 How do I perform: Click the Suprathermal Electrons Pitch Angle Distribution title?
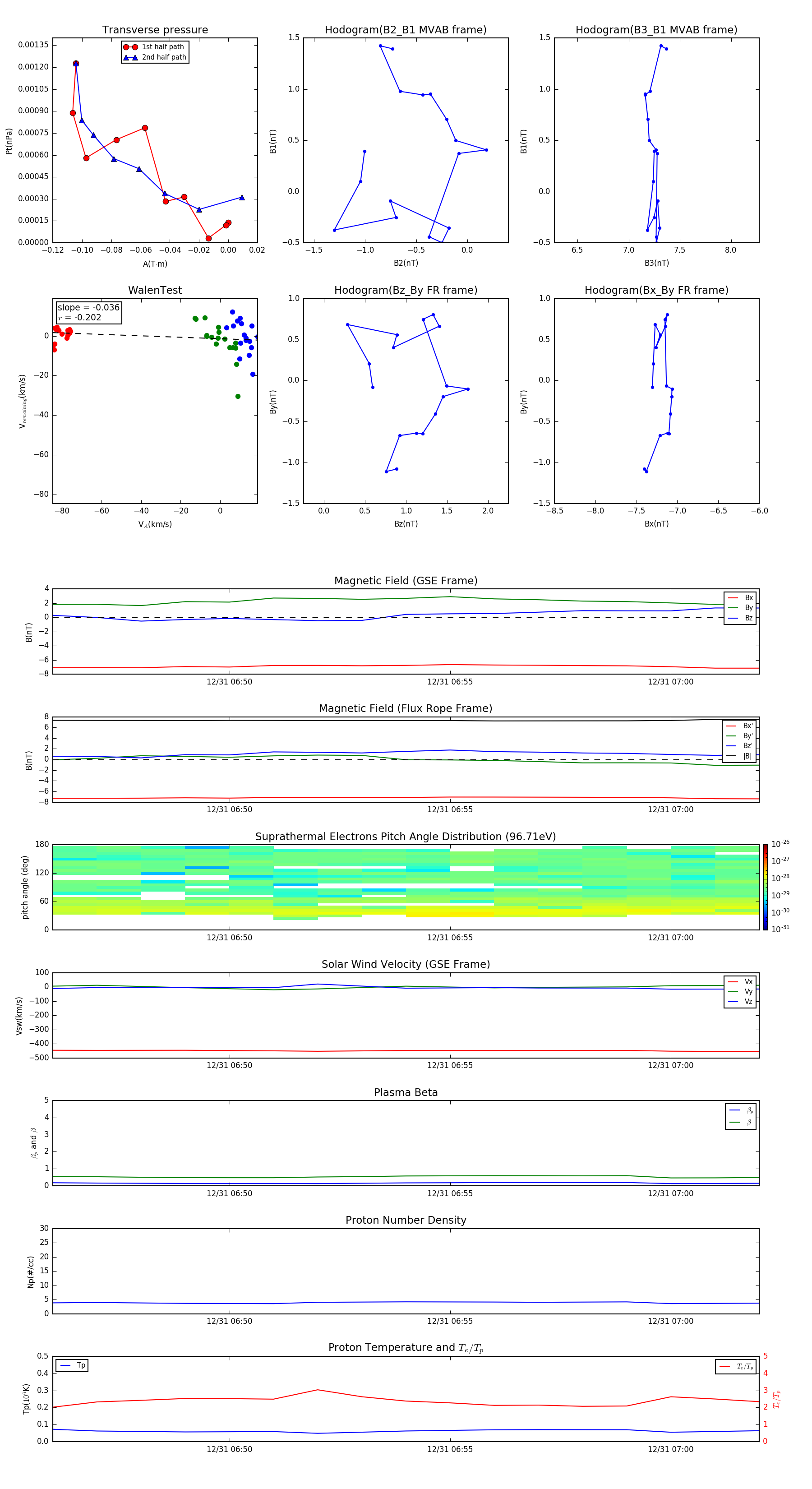[406, 837]
